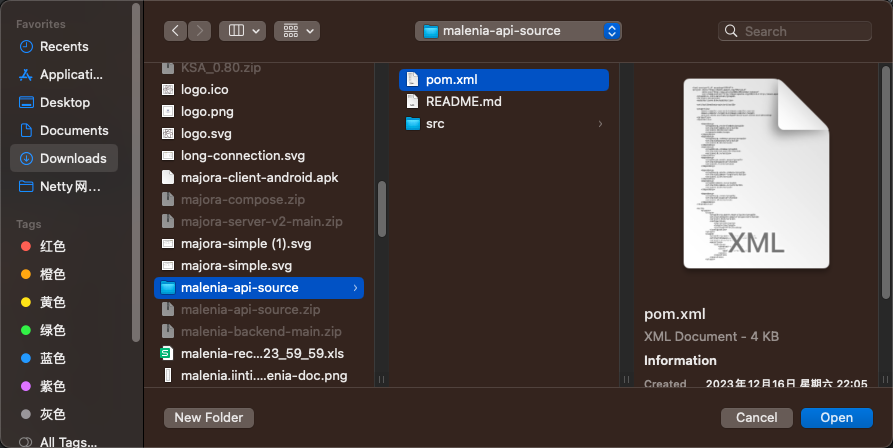Open Recents in sidebar
This screenshot has width=893, height=448.
(x=63, y=46)
